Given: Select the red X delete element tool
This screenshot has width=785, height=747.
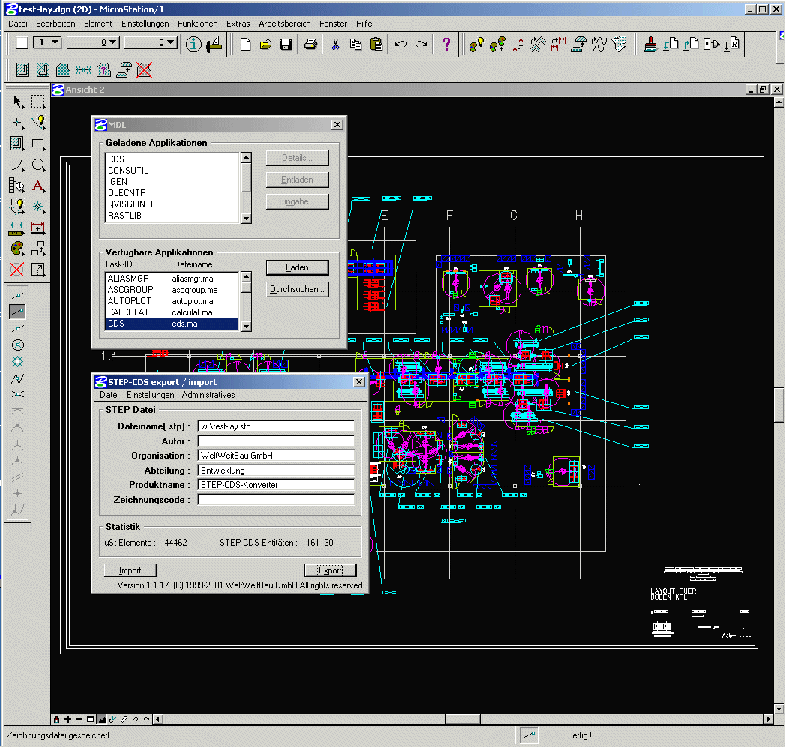Looking at the screenshot, I should point(17,269).
